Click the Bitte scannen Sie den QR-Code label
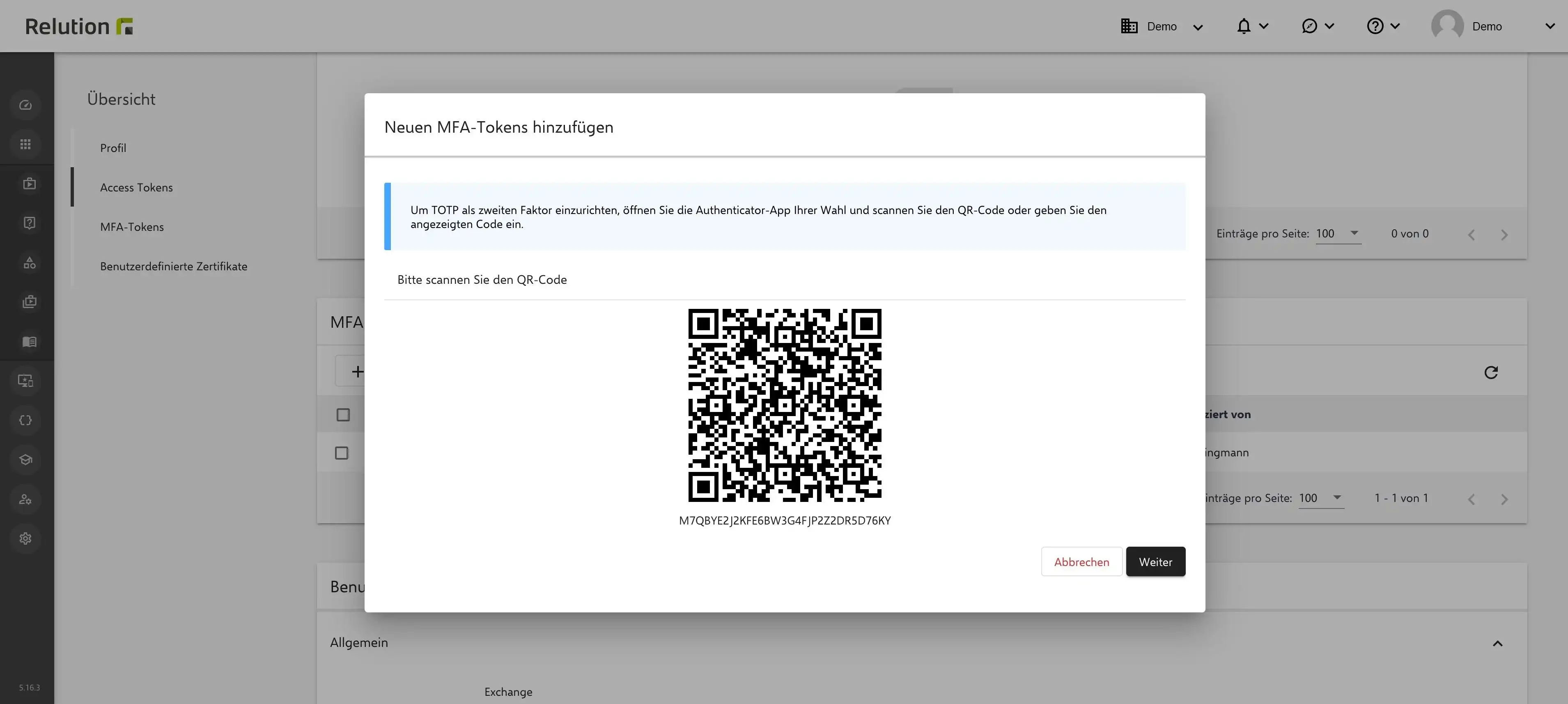This screenshot has height=704, width=1568. click(x=482, y=280)
